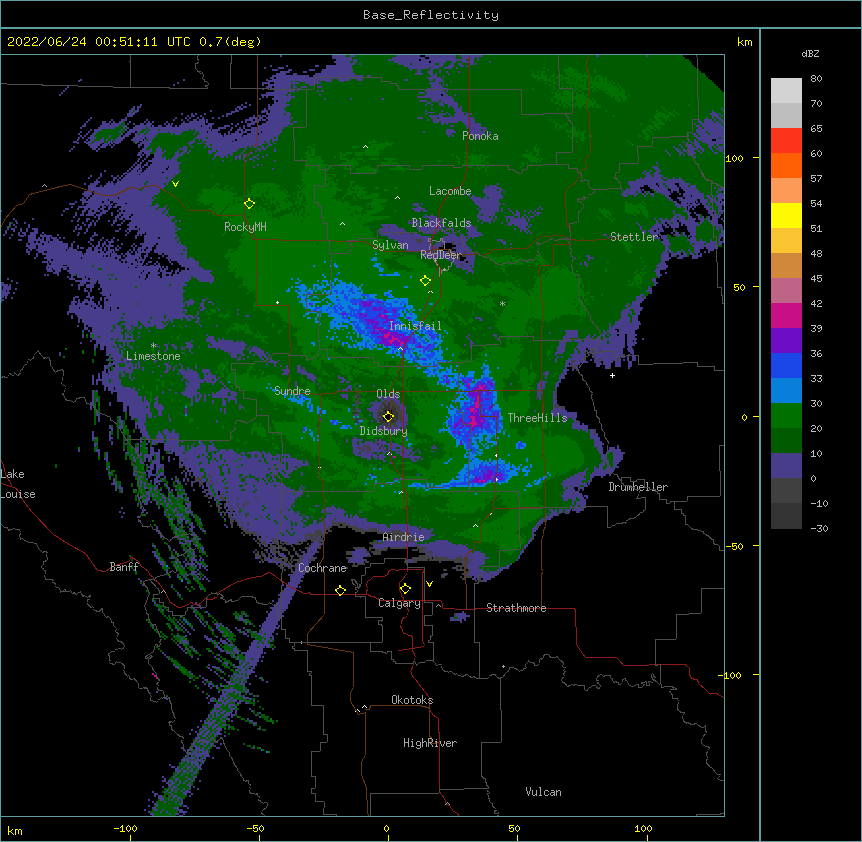862x842 pixels.
Task: Click the yellow V marker northwest of RockyMH
Action: click(175, 184)
